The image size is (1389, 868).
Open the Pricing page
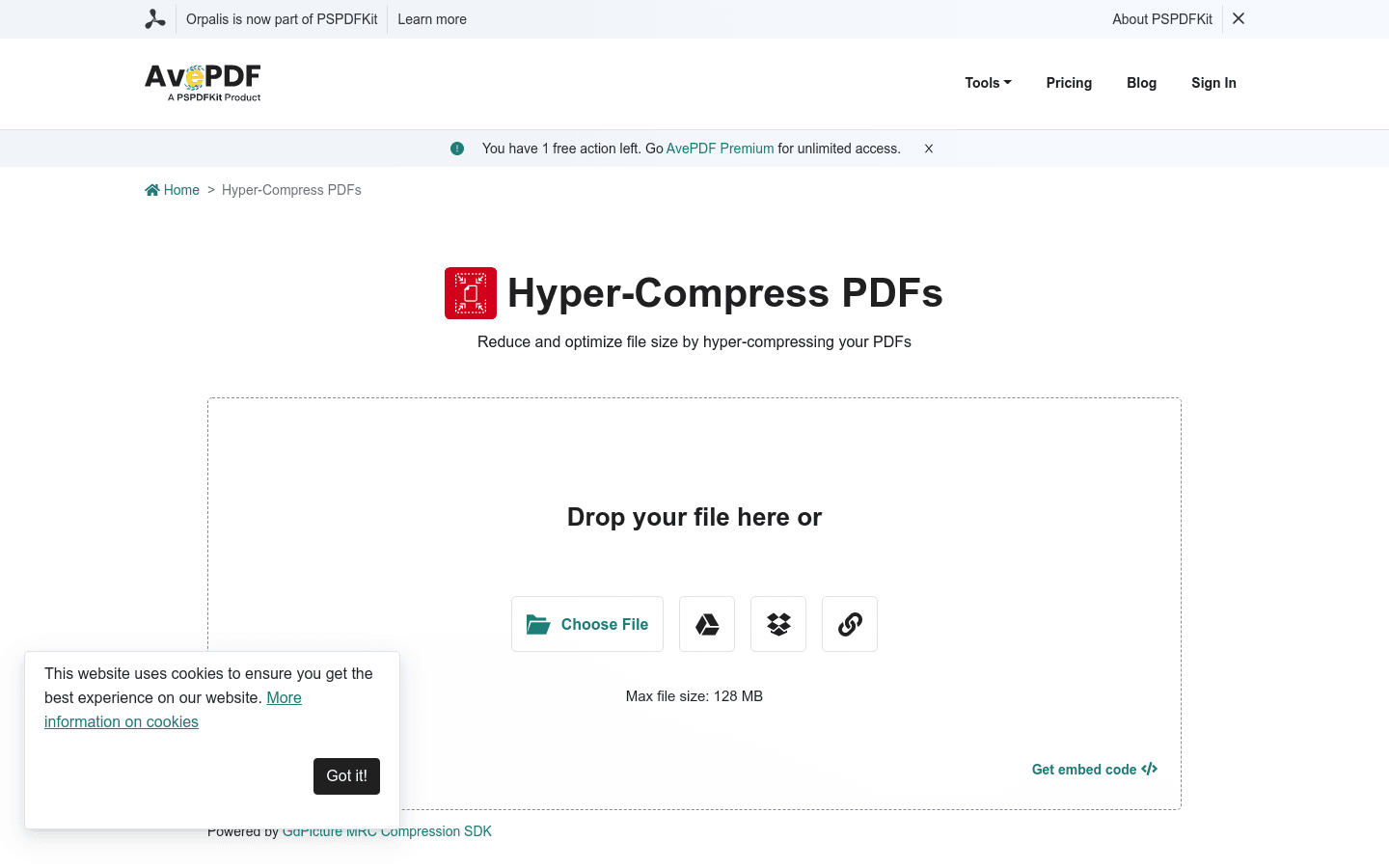(1069, 83)
